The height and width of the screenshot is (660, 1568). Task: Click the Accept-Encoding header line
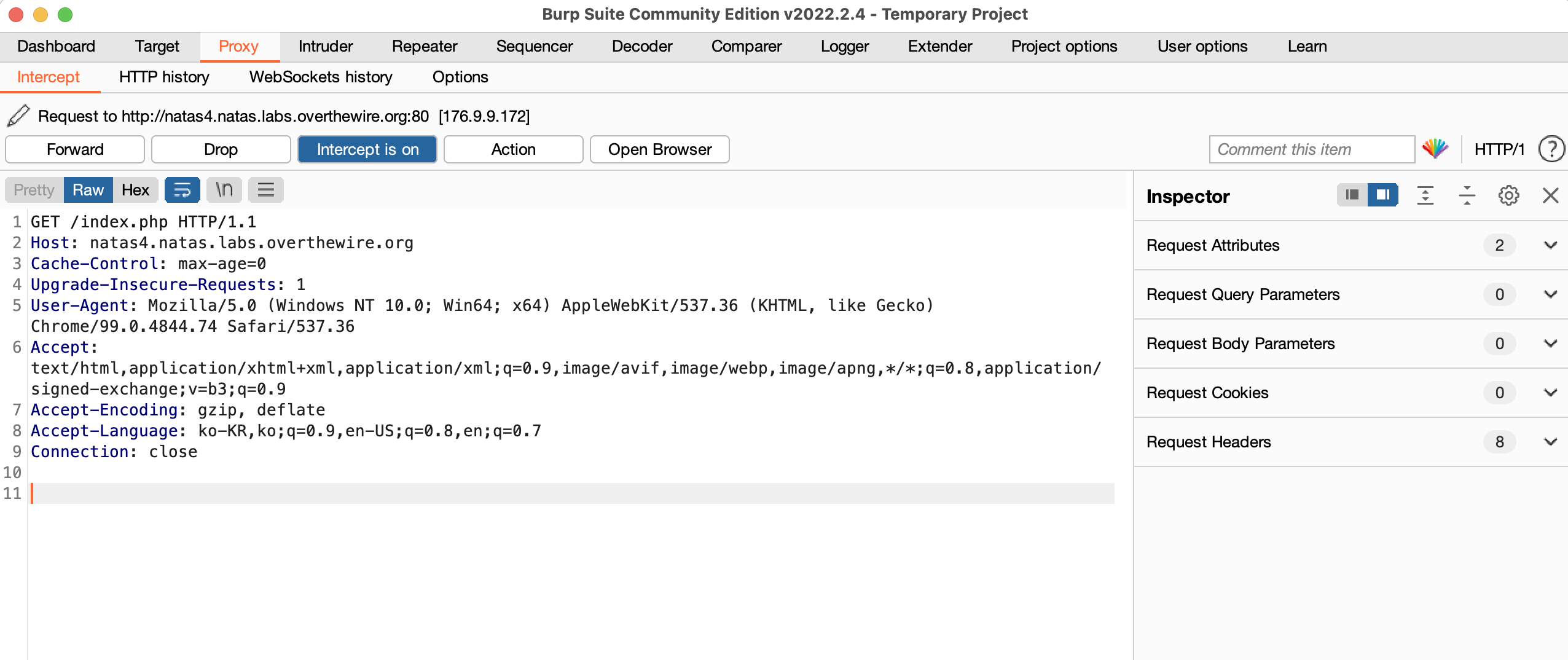(178, 410)
